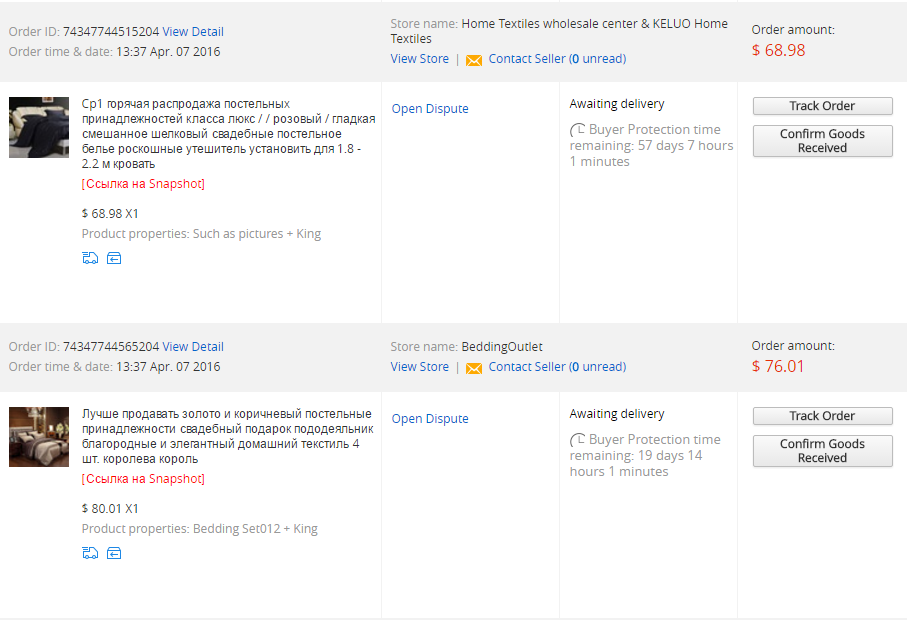919x620 pixels.
Task: Open View Detail for order 74347744515204
Action: click(193, 32)
